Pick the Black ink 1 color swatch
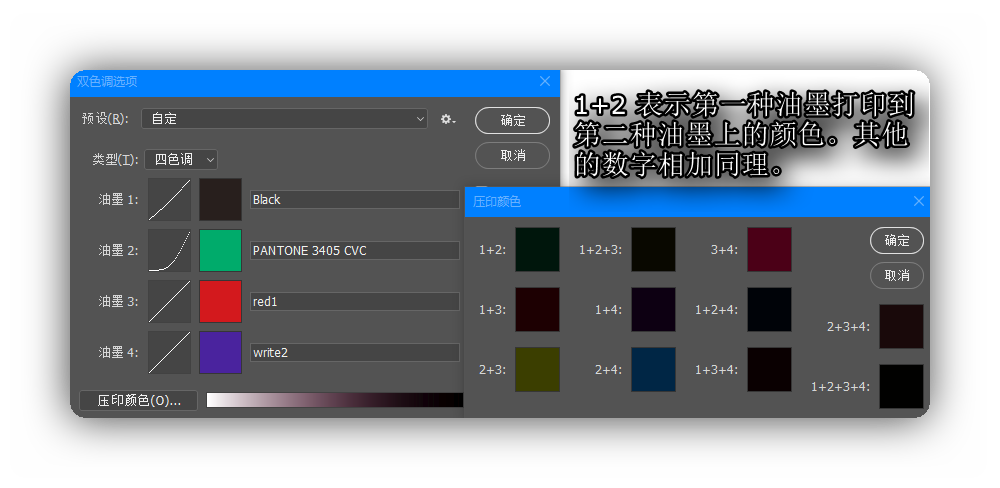1000x488 pixels. coord(221,200)
